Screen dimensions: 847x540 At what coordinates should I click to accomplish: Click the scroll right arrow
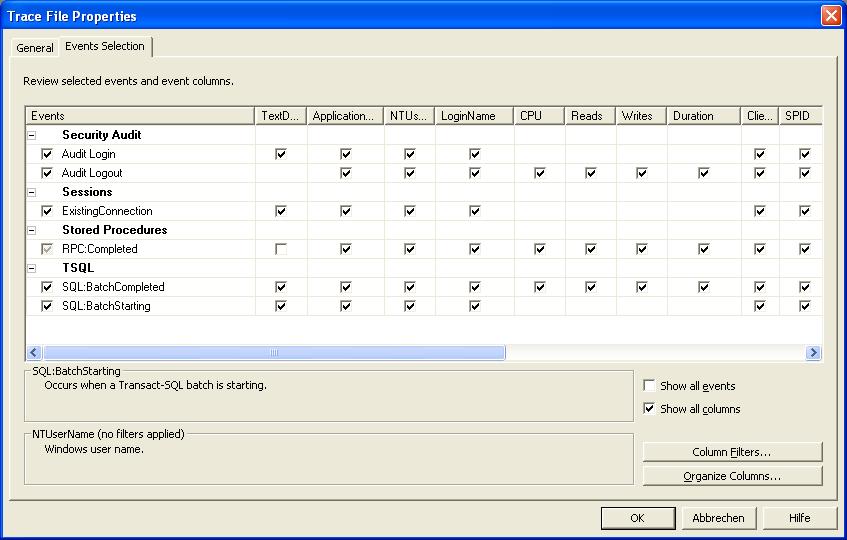[813, 353]
